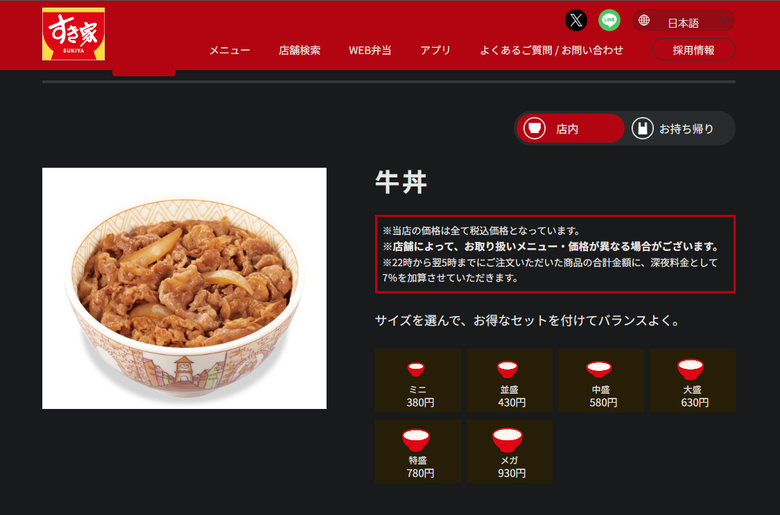This screenshot has width=780, height=515.
Task: Select the ミニ 380円 bowl size
Action: (418, 381)
